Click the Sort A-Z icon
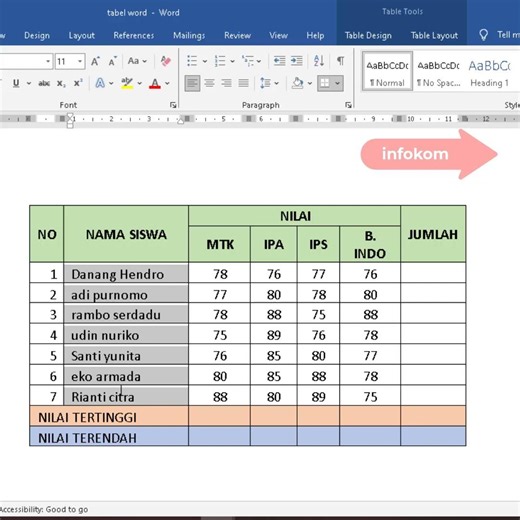The image size is (520, 520). pyautogui.click(x=319, y=61)
